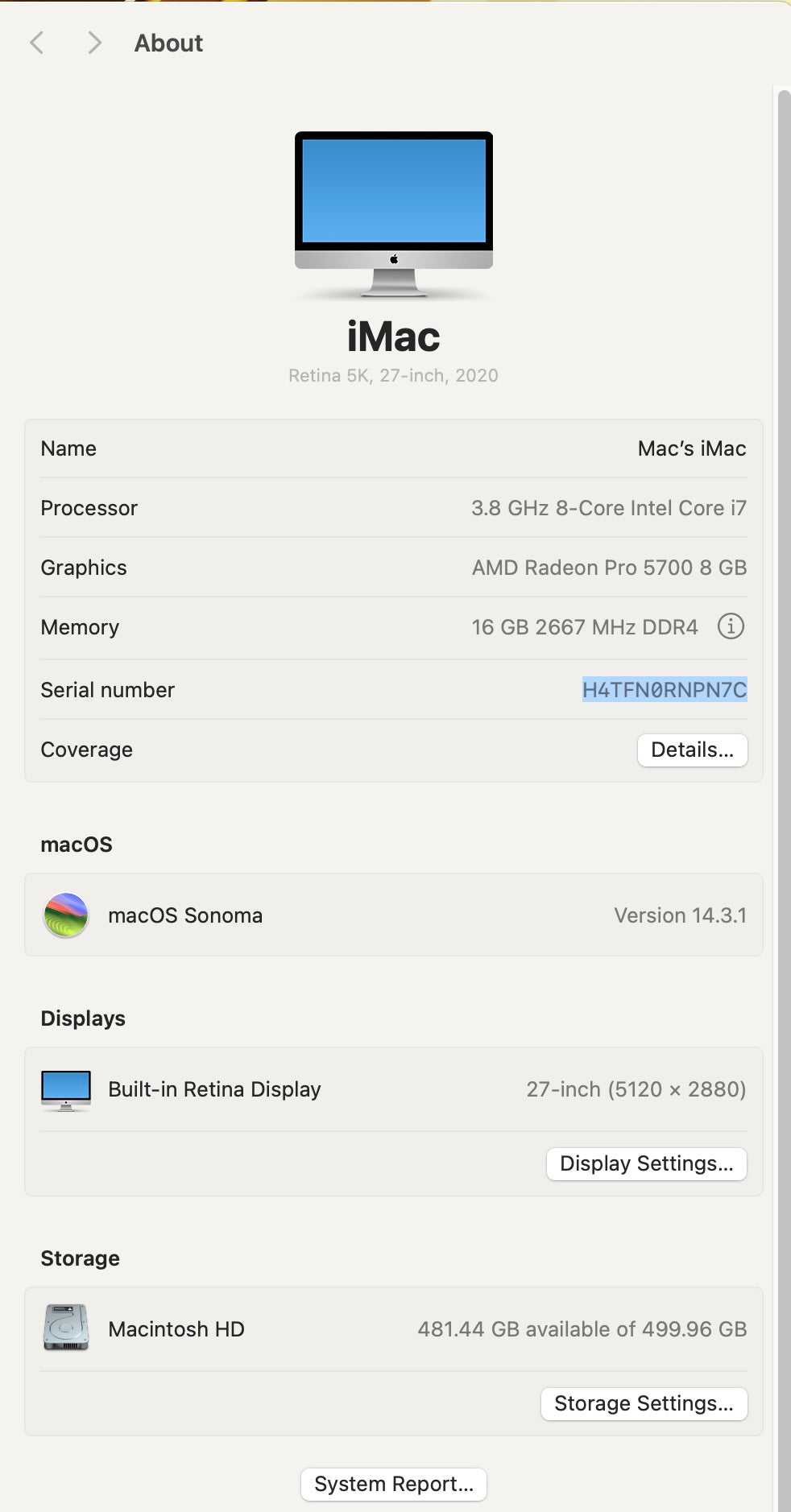
Task: Click the iMac computer image
Action: coord(393,214)
